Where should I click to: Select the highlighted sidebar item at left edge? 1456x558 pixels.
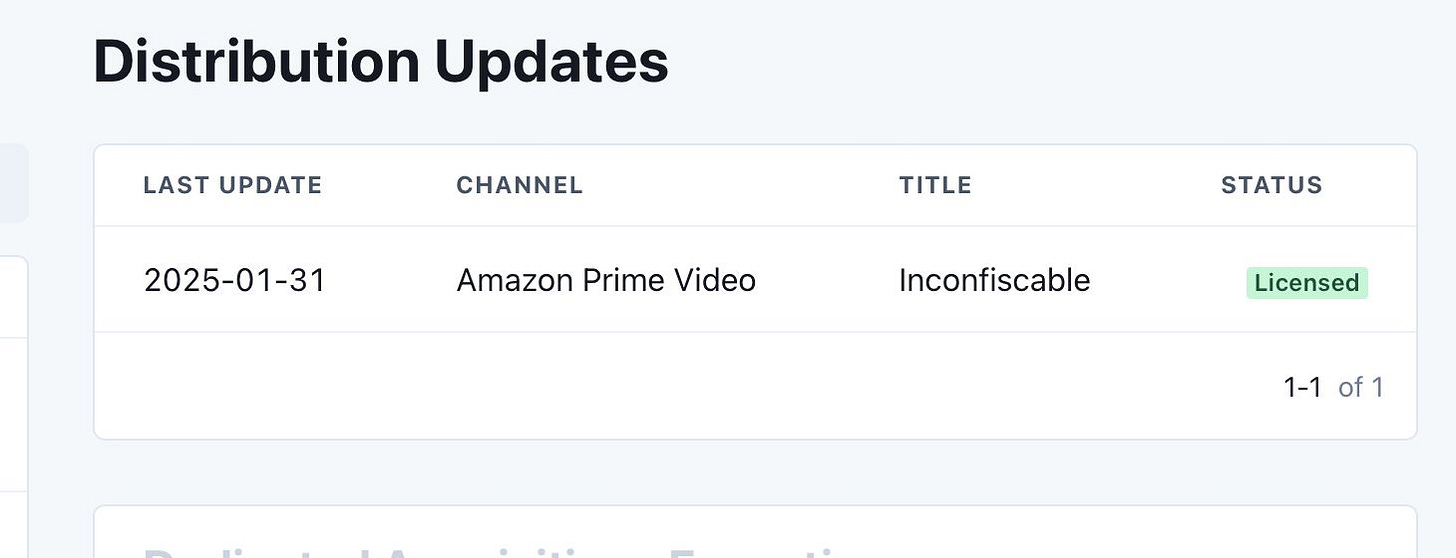(x=14, y=183)
